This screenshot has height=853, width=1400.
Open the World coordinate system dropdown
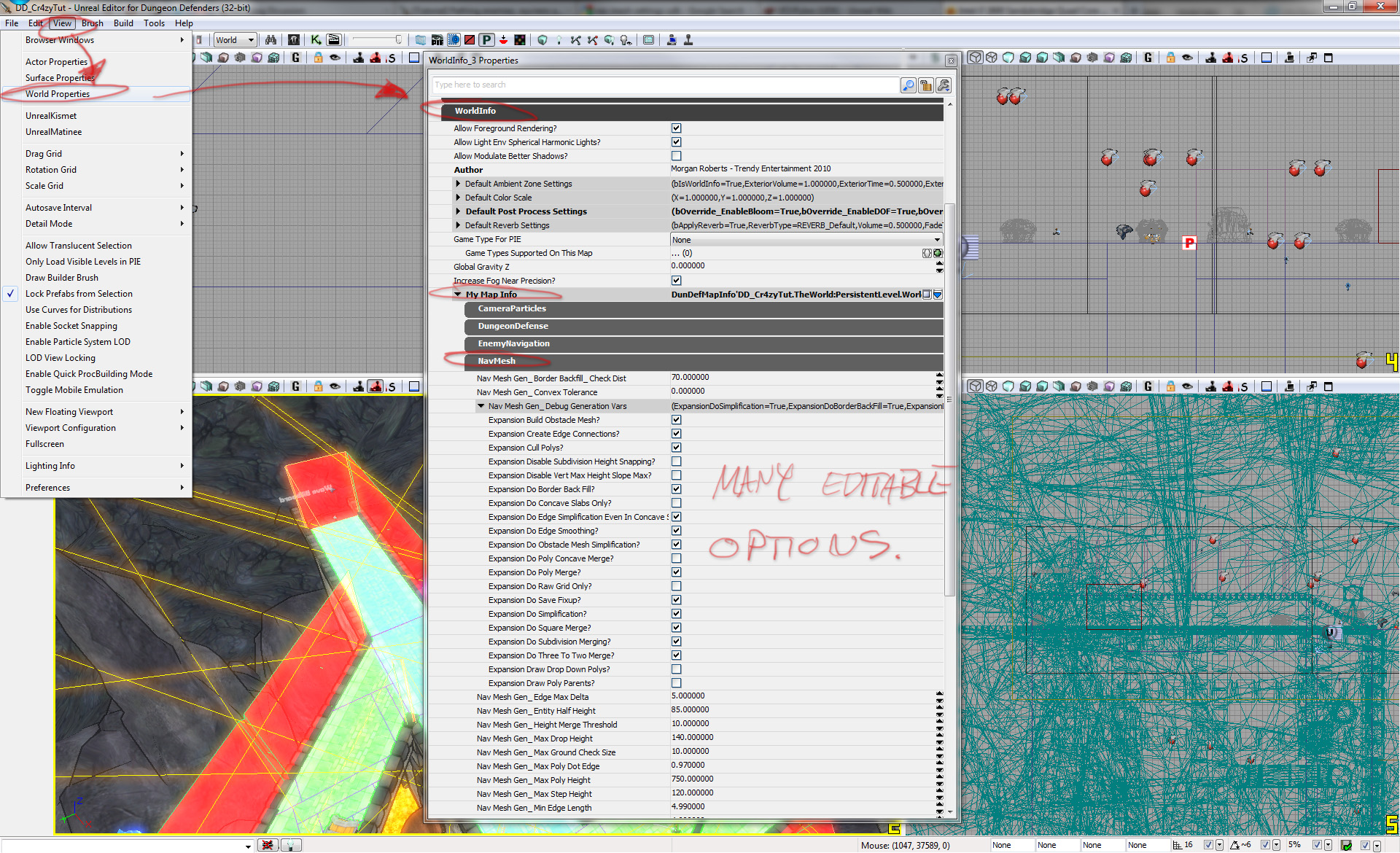point(235,40)
